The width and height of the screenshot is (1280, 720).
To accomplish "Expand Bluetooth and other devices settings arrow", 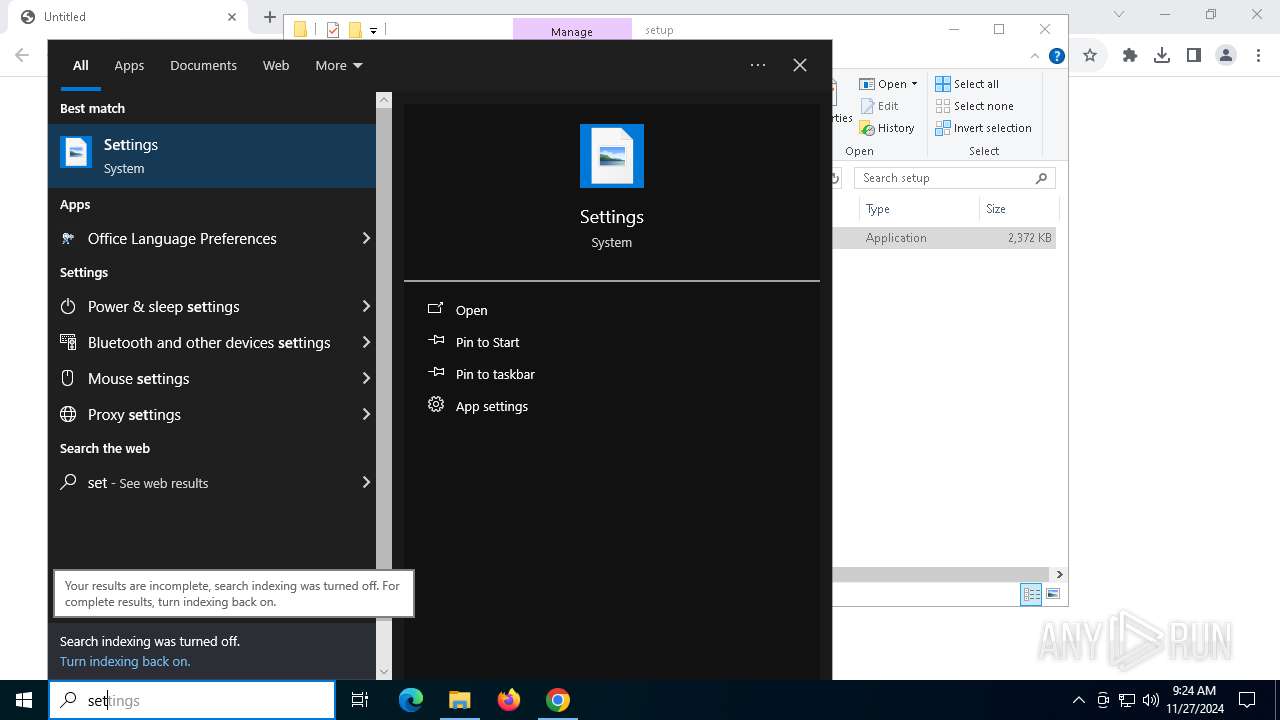I will 366,342.
